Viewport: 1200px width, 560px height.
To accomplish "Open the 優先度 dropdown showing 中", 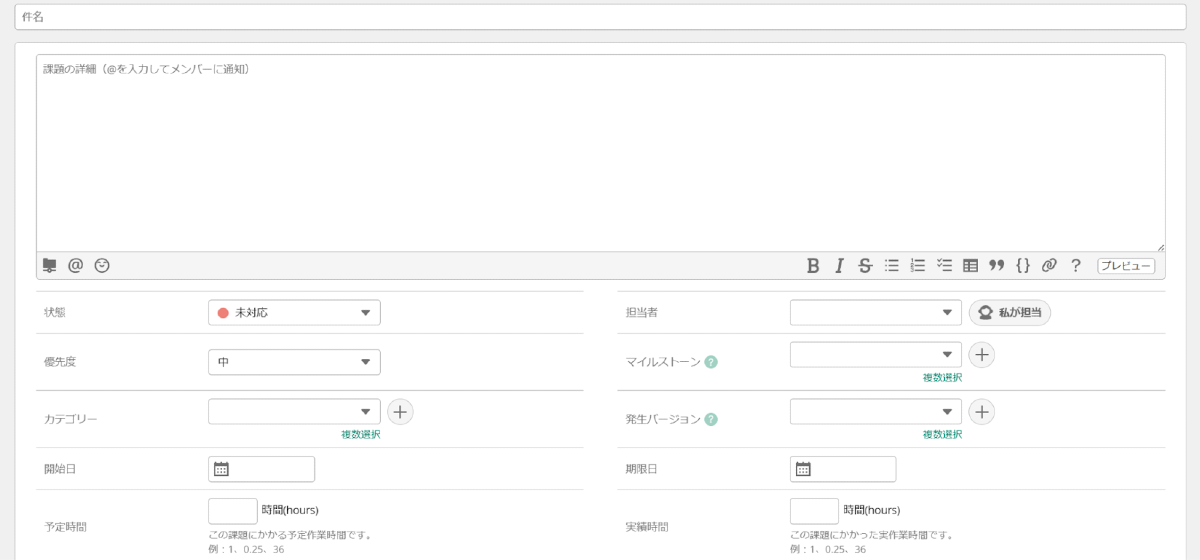I will coord(294,362).
